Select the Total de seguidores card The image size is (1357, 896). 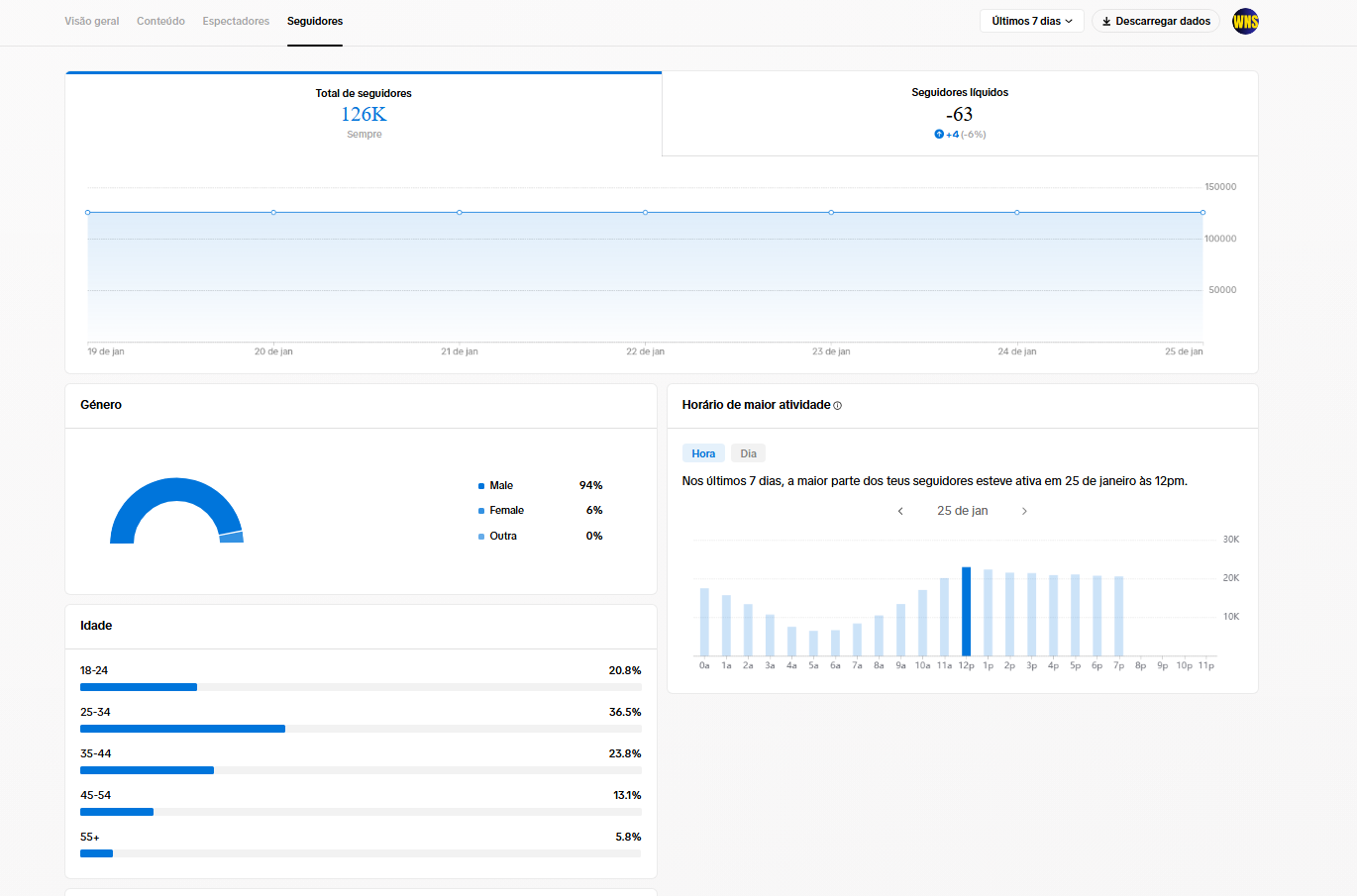click(x=364, y=114)
